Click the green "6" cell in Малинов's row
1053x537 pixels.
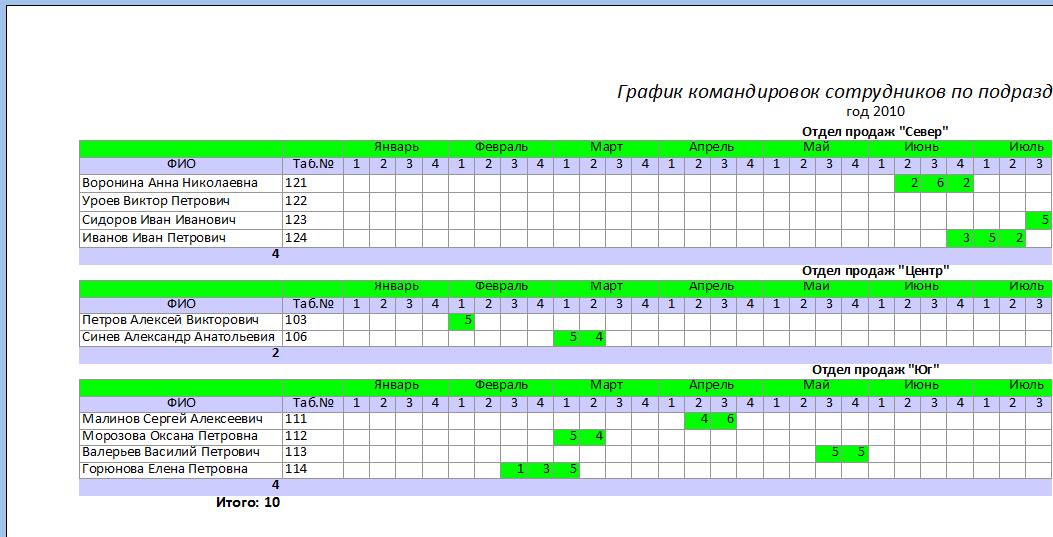click(x=724, y=420)
